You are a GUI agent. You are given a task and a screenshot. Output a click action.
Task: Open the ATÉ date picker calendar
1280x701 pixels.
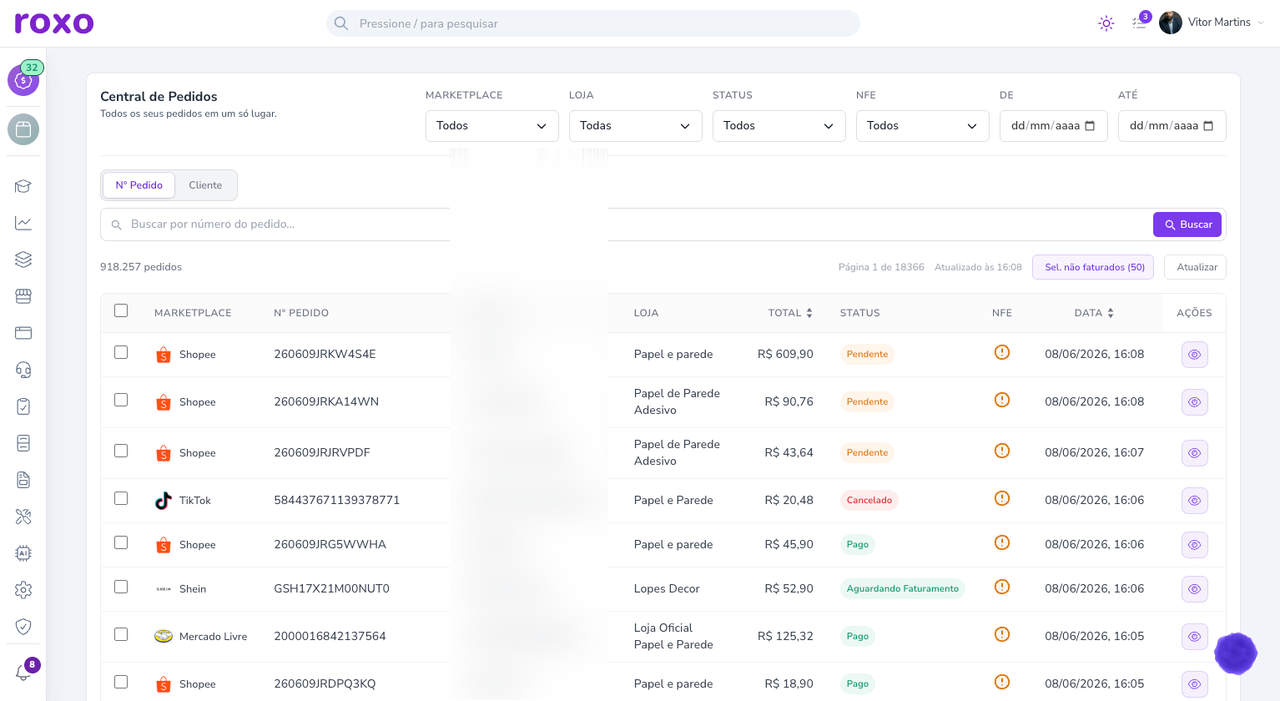point(1208,126)
